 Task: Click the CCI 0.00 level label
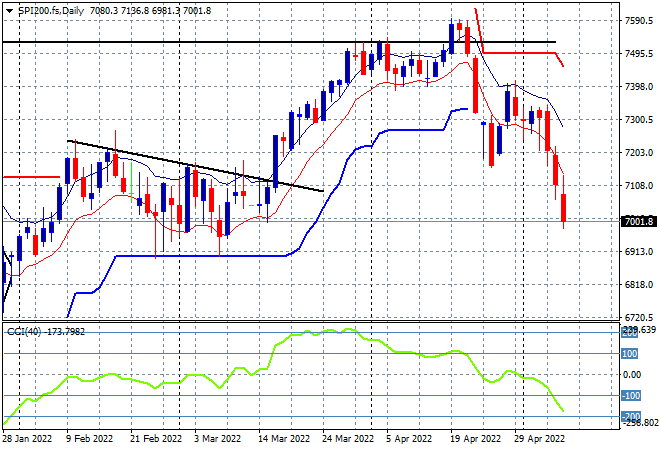[x=632, y=375]
